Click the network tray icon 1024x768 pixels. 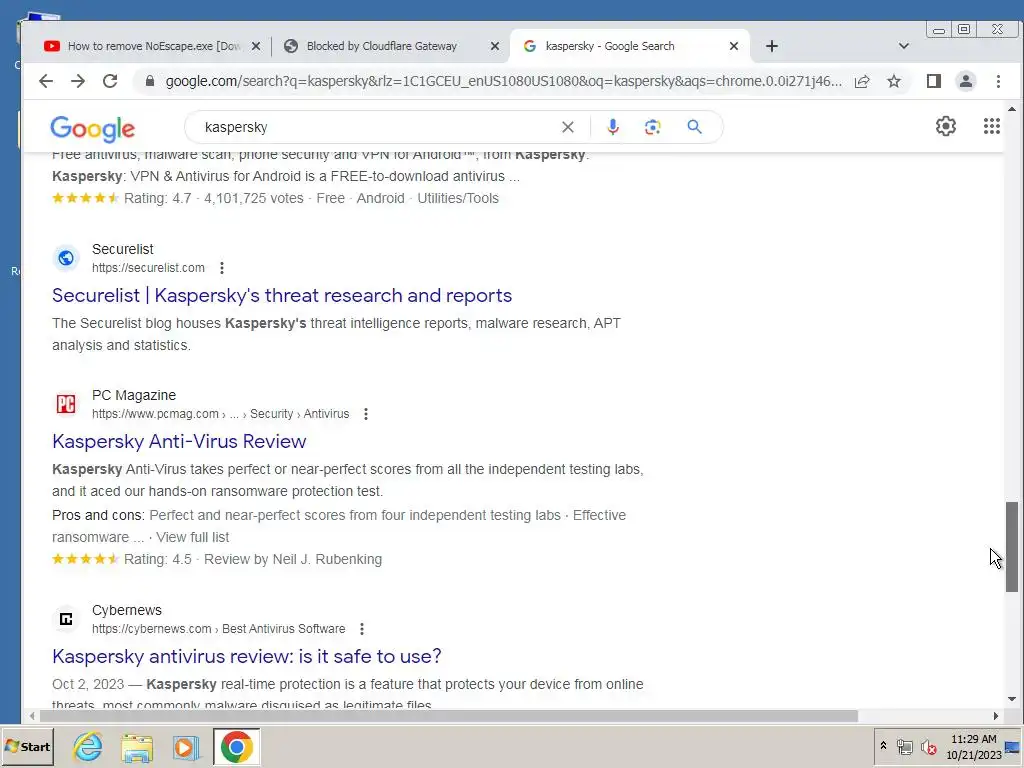(x=904, y=746)
